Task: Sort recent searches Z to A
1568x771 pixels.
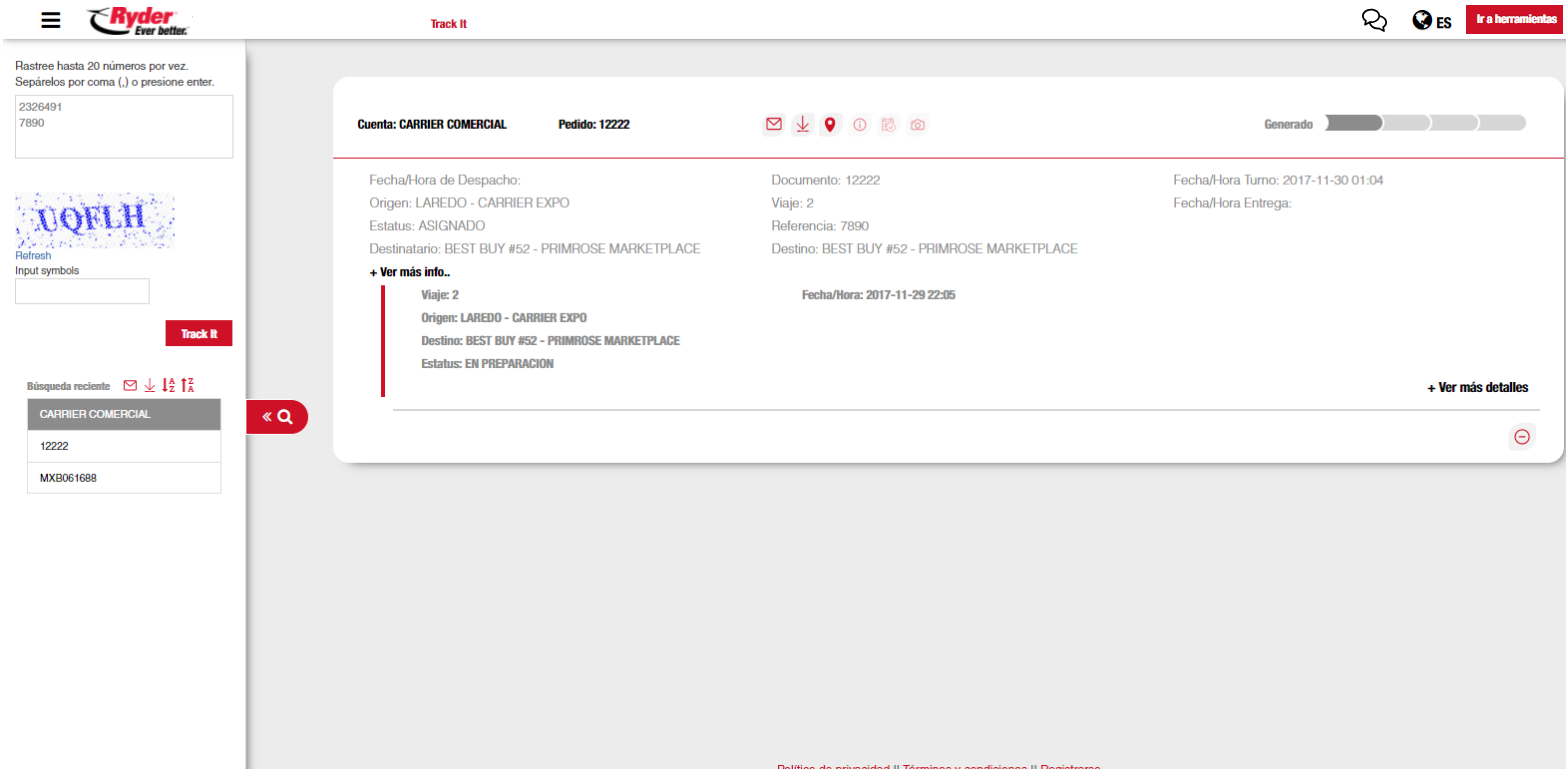Action: click(187, 385)
